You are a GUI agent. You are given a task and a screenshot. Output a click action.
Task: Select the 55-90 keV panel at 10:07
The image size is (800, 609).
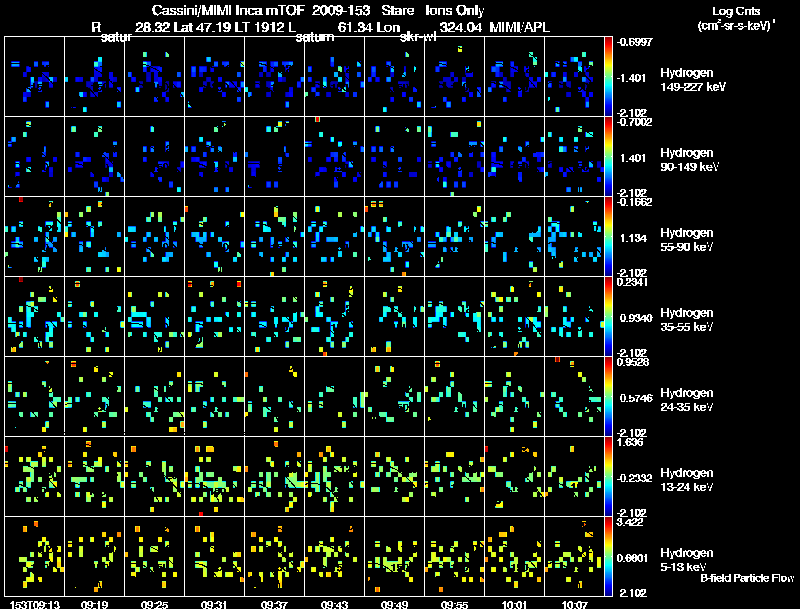click(574, 237)
